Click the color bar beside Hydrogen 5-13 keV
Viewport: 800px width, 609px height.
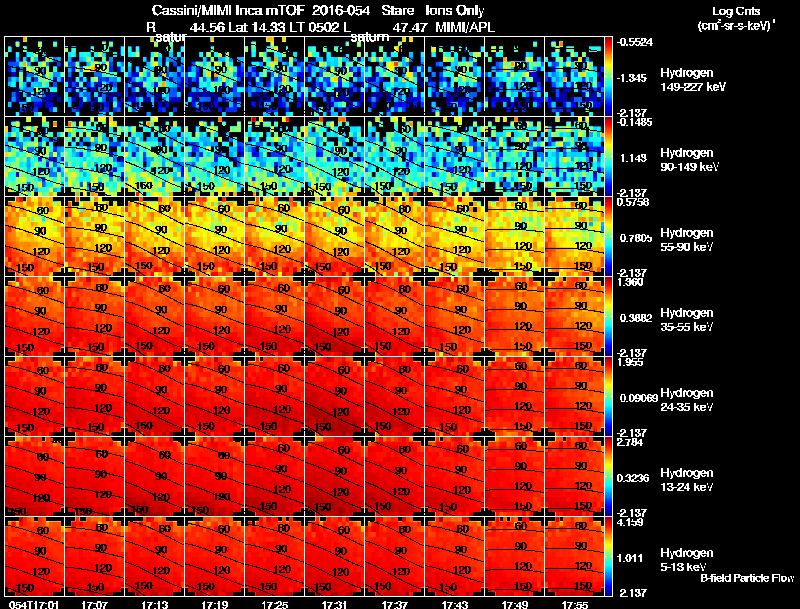(609, 556)
